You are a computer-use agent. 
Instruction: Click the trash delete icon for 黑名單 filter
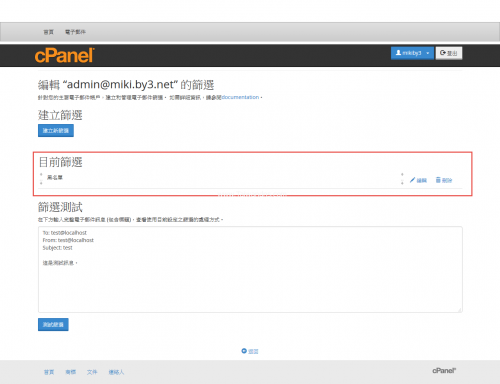pyautogui.click(x=438, y=180)
